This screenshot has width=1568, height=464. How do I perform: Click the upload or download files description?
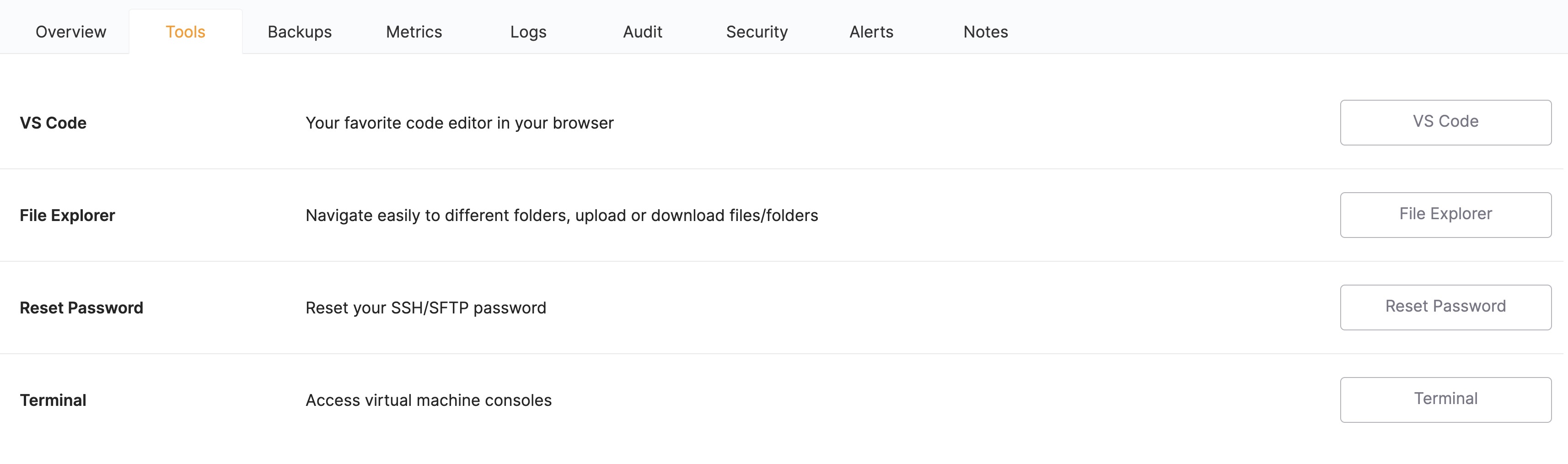coord(562,215)
